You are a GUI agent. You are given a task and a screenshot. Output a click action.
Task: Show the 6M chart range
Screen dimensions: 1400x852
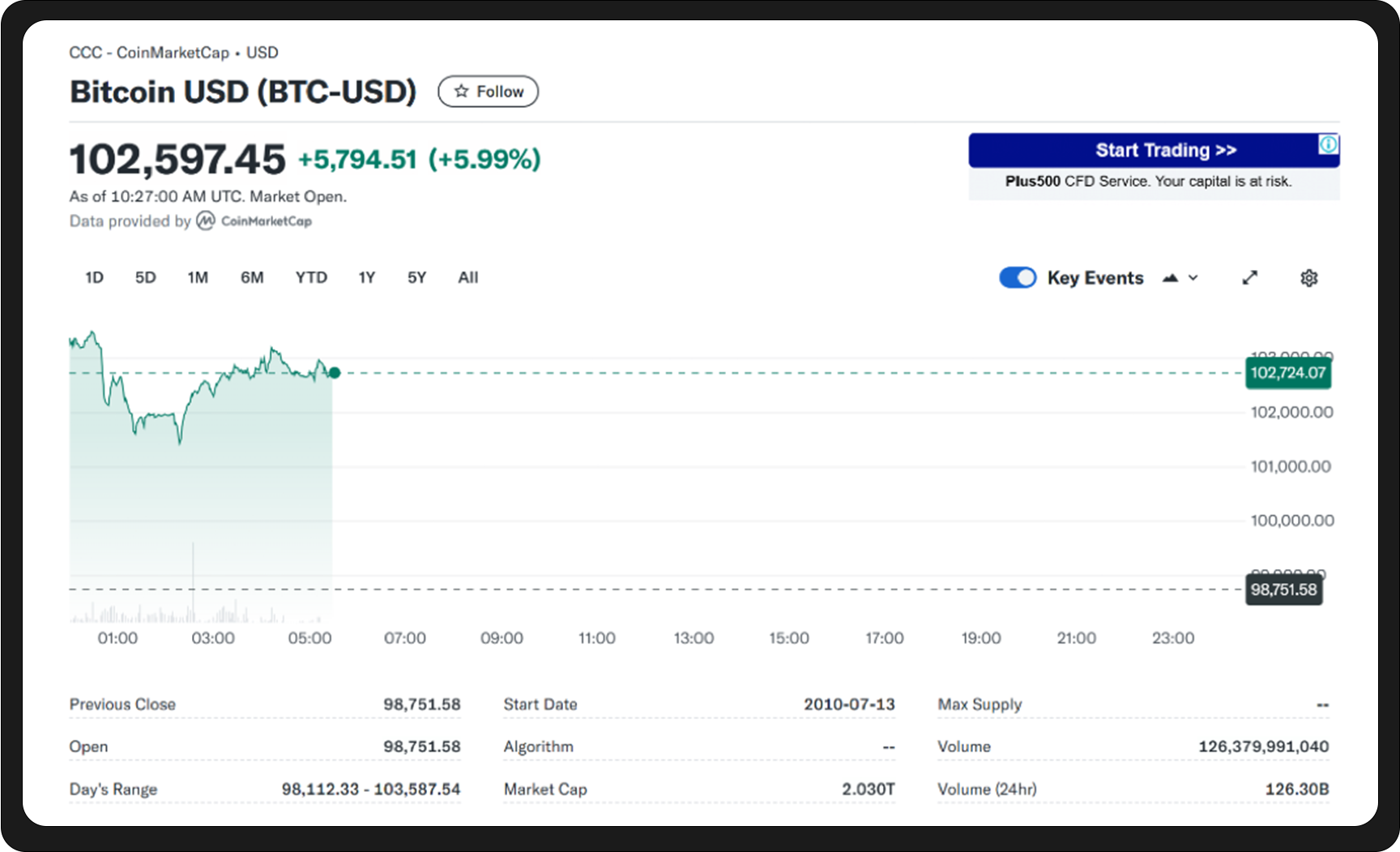point(252,278)
